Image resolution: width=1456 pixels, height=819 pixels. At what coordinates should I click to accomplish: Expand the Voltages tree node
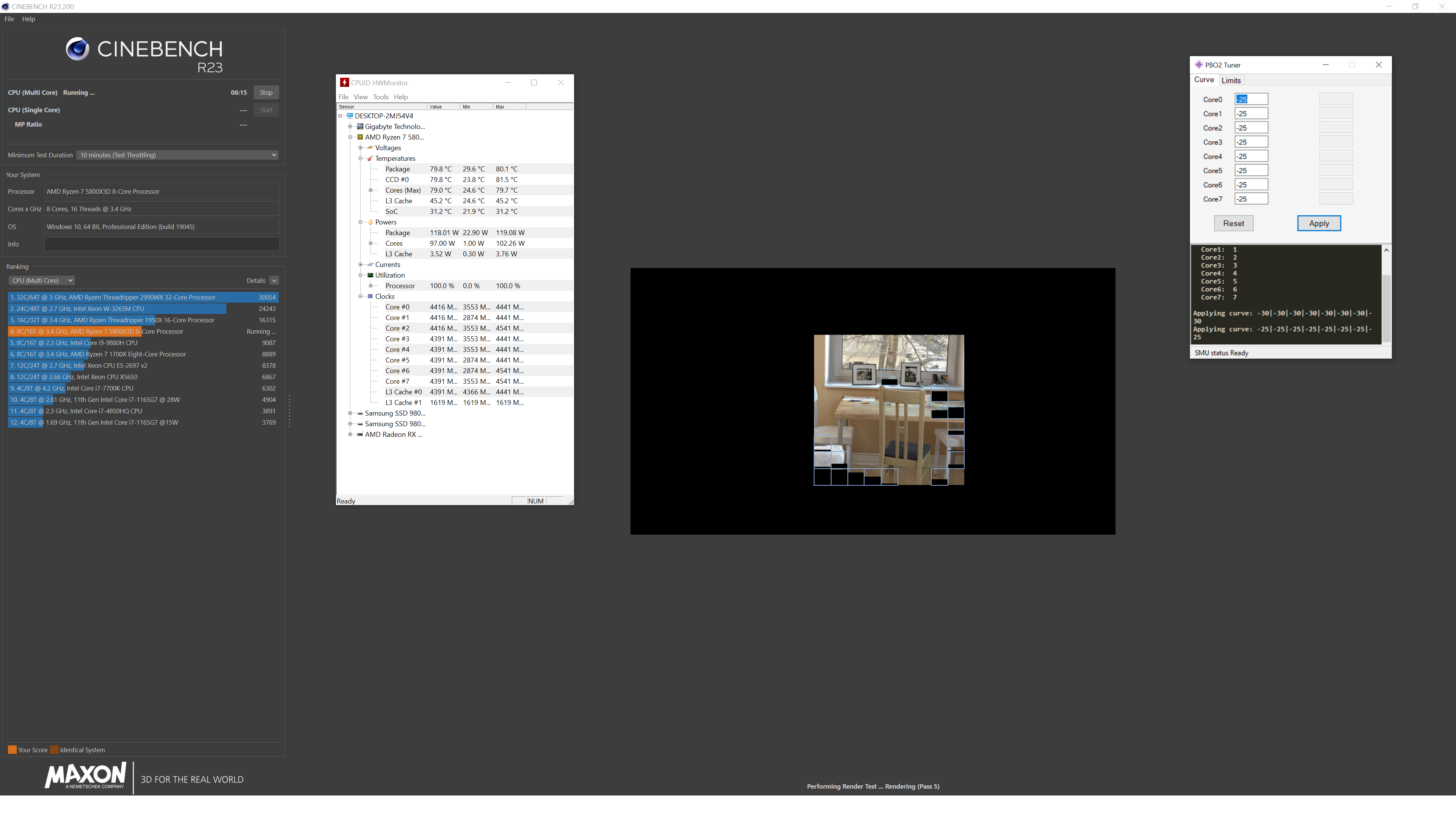coord(361,147)
